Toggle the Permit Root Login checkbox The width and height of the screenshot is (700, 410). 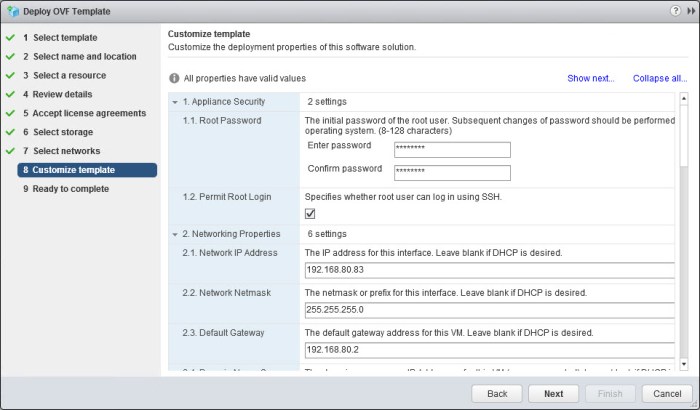pyautogui.click(x=310, y=214)
